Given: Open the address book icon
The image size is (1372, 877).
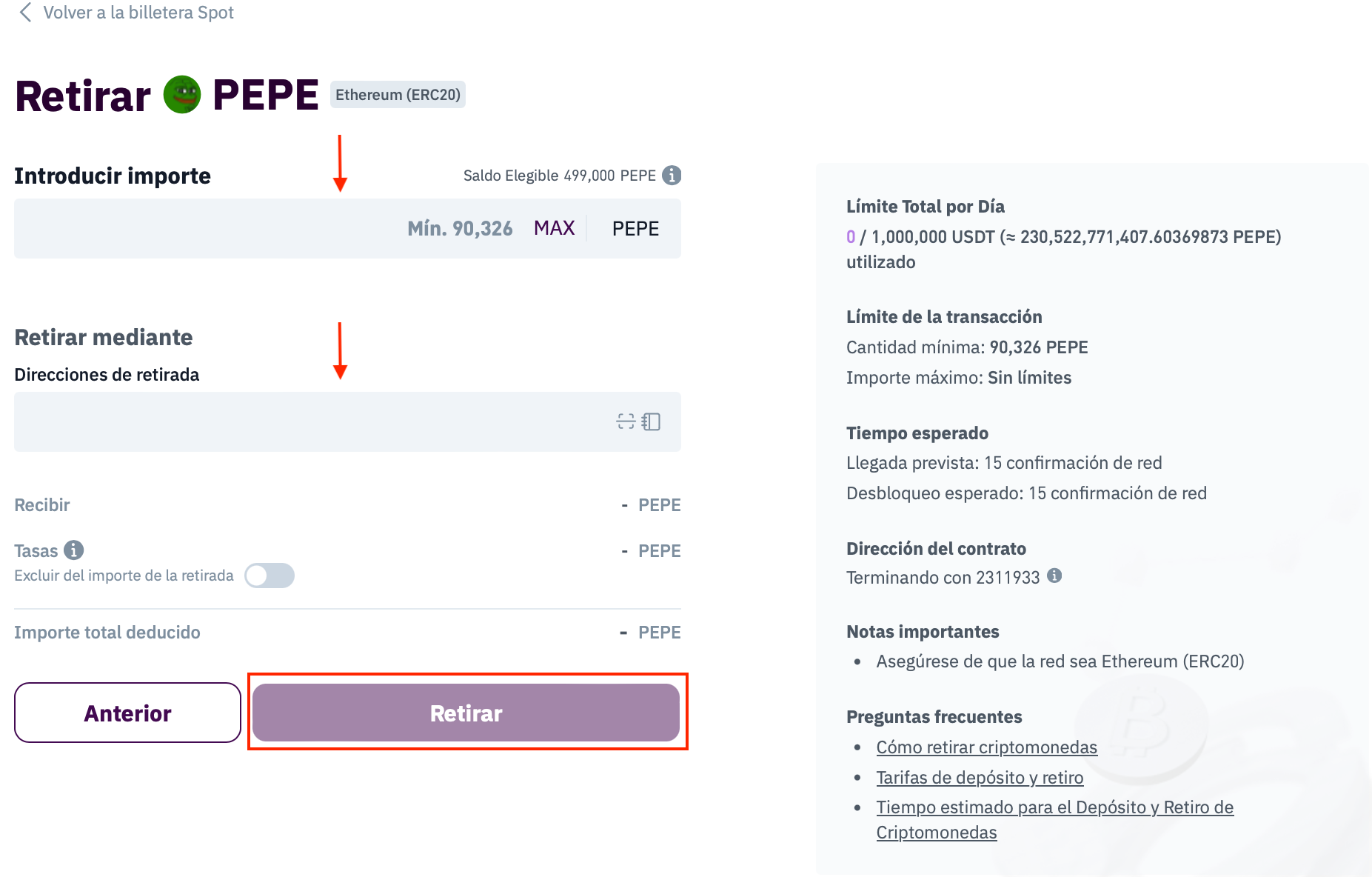Looking at the screenshot, I should pos(652,421).
